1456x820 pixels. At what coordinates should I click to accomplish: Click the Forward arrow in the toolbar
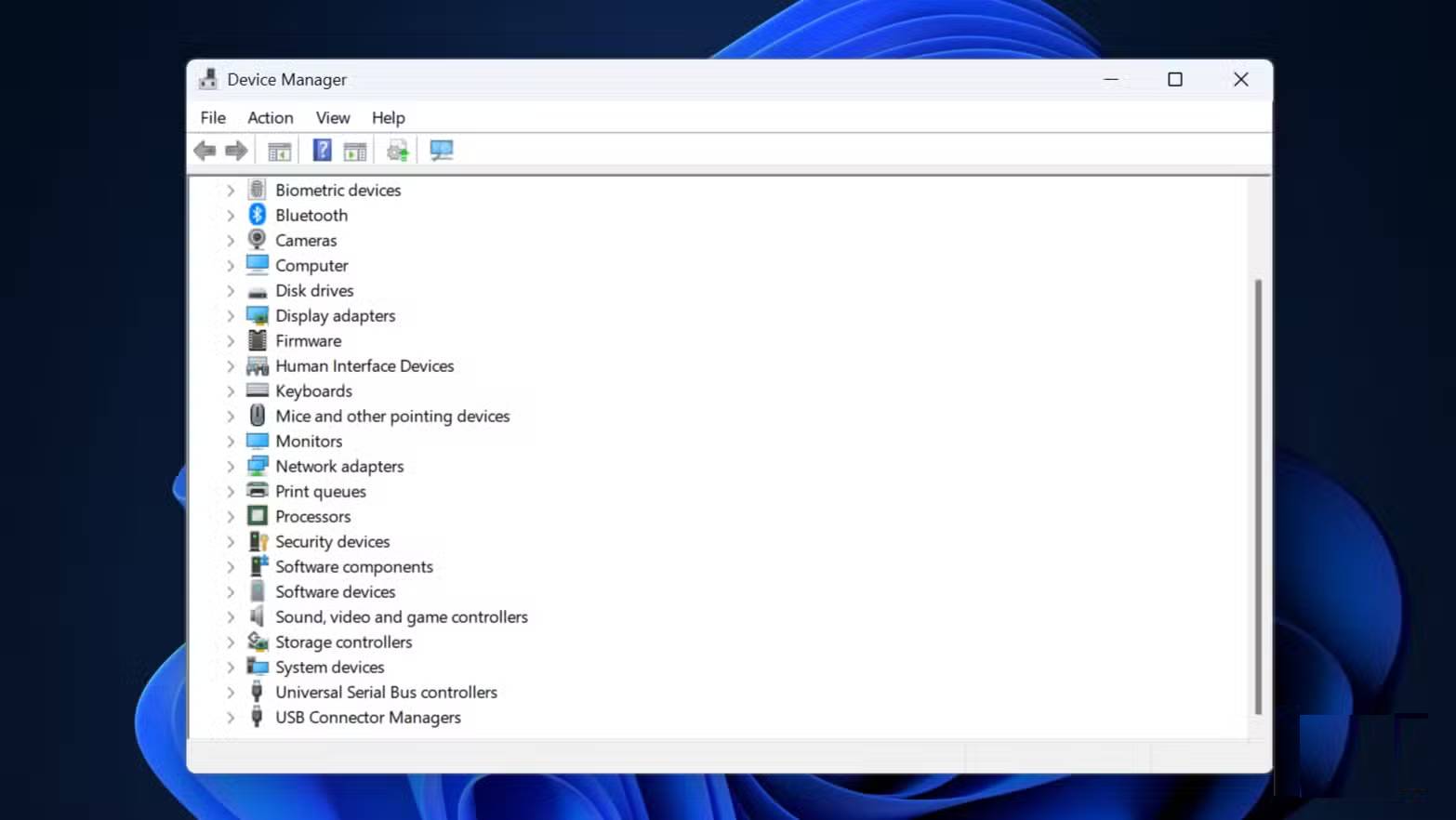pyautogui.click(x=237, y=151)
